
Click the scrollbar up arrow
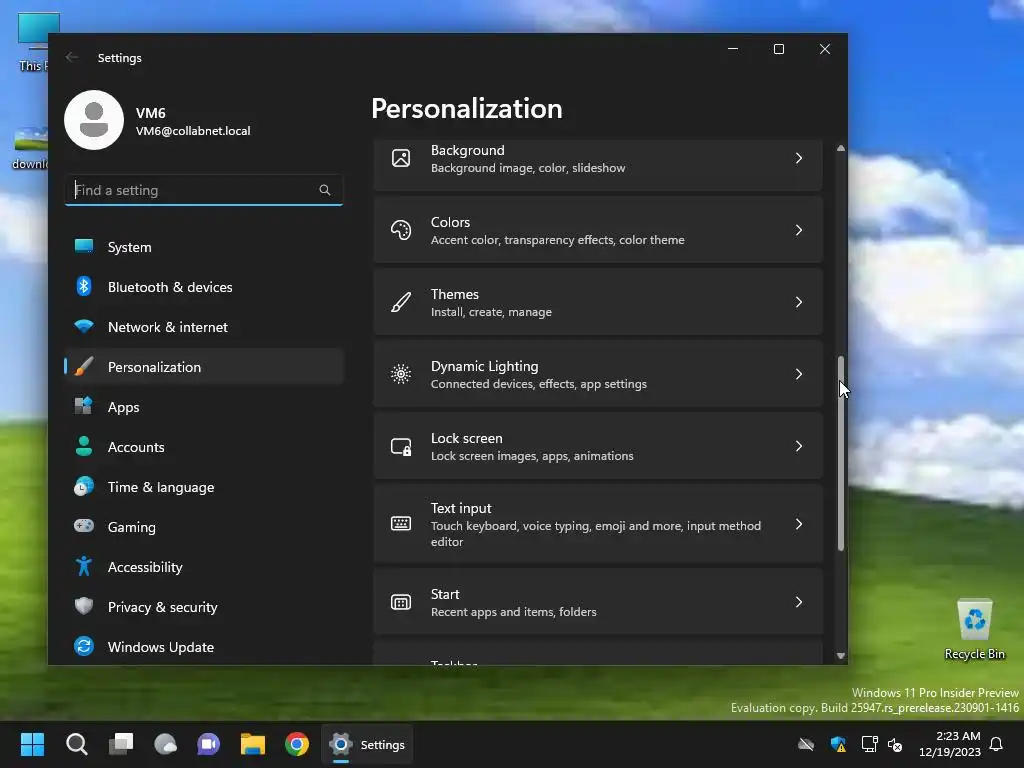840,148
